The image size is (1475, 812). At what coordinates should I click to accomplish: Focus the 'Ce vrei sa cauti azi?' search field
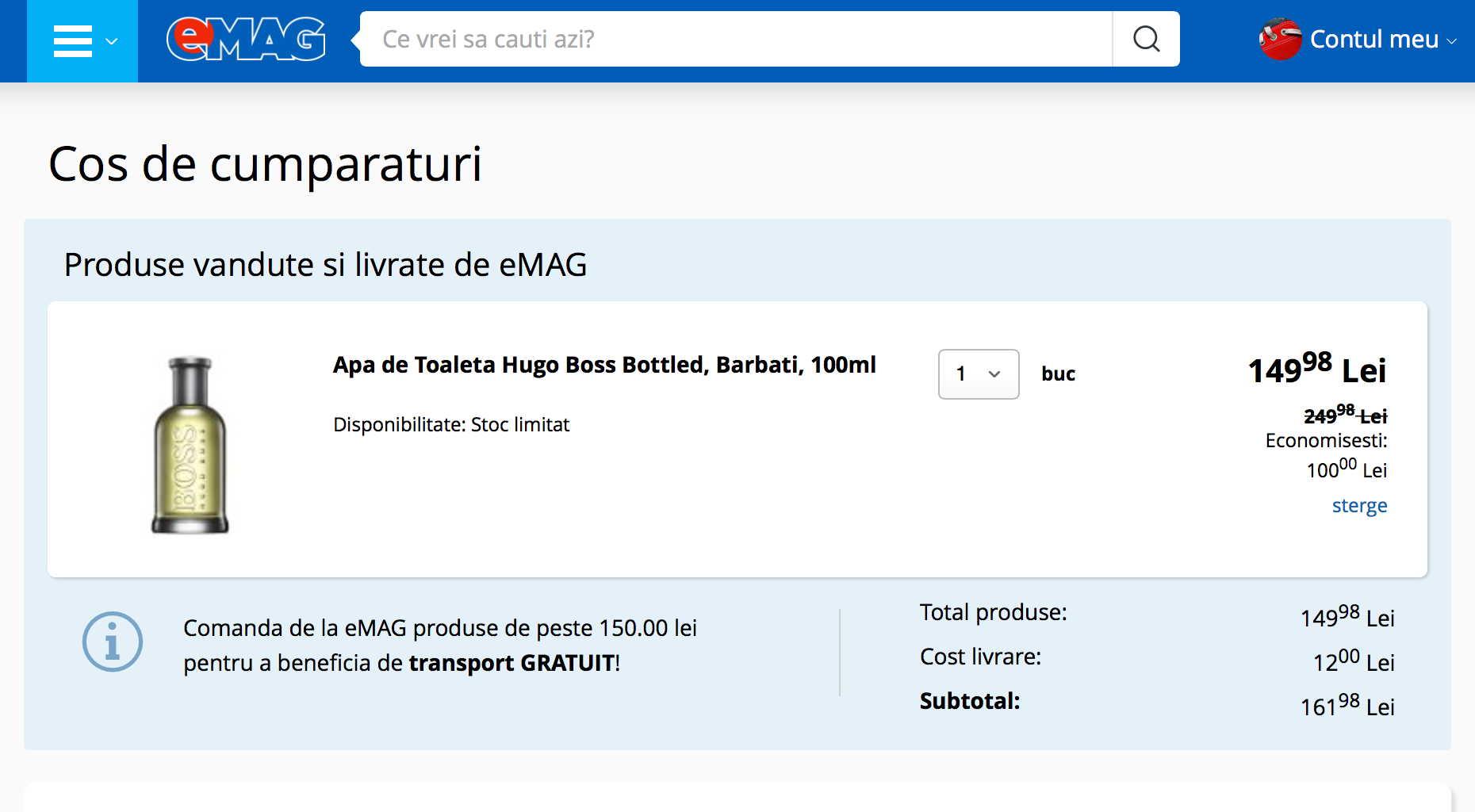click(736, 39)
